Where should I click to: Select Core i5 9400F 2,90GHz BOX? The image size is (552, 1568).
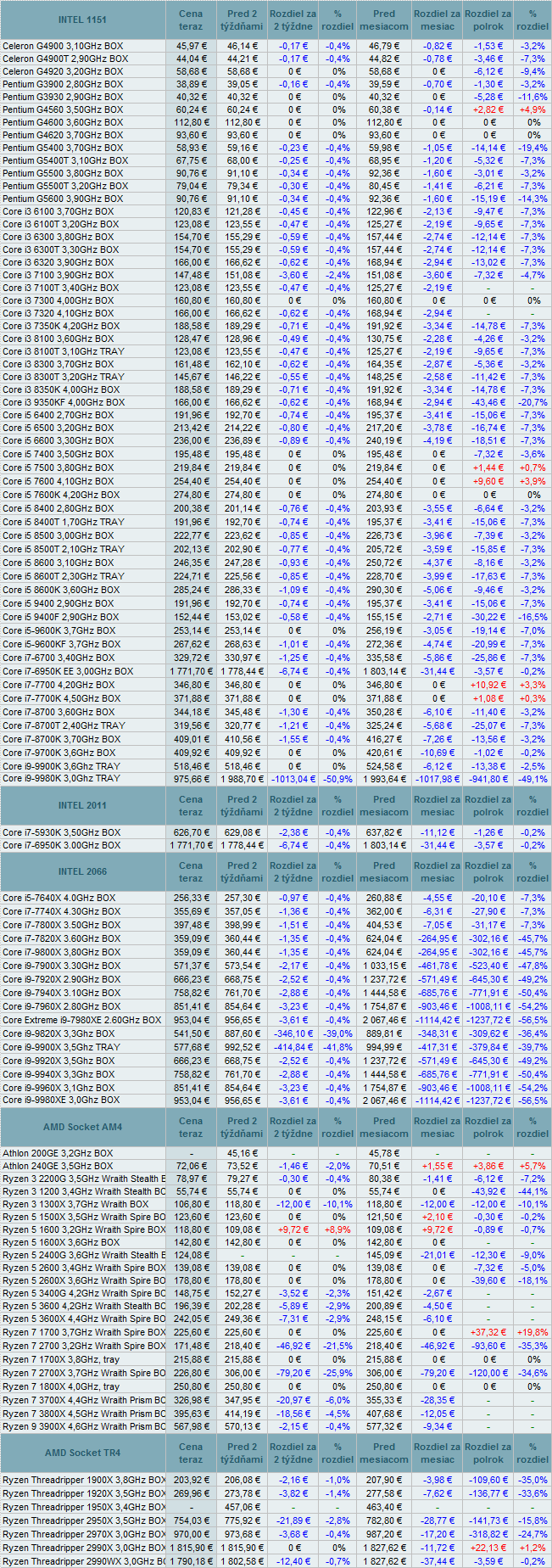point(61,617)
